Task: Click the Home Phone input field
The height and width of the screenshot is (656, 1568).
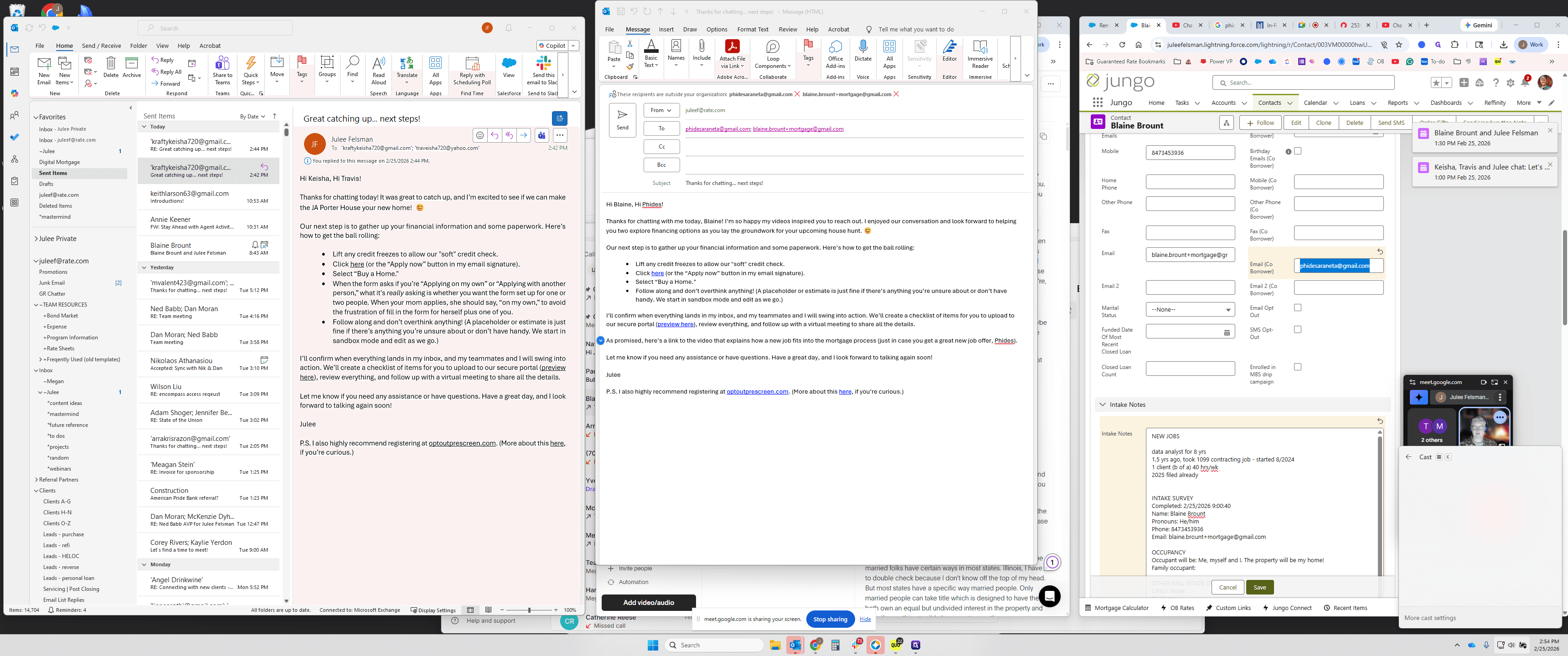Action: [x=1190, y=182]
